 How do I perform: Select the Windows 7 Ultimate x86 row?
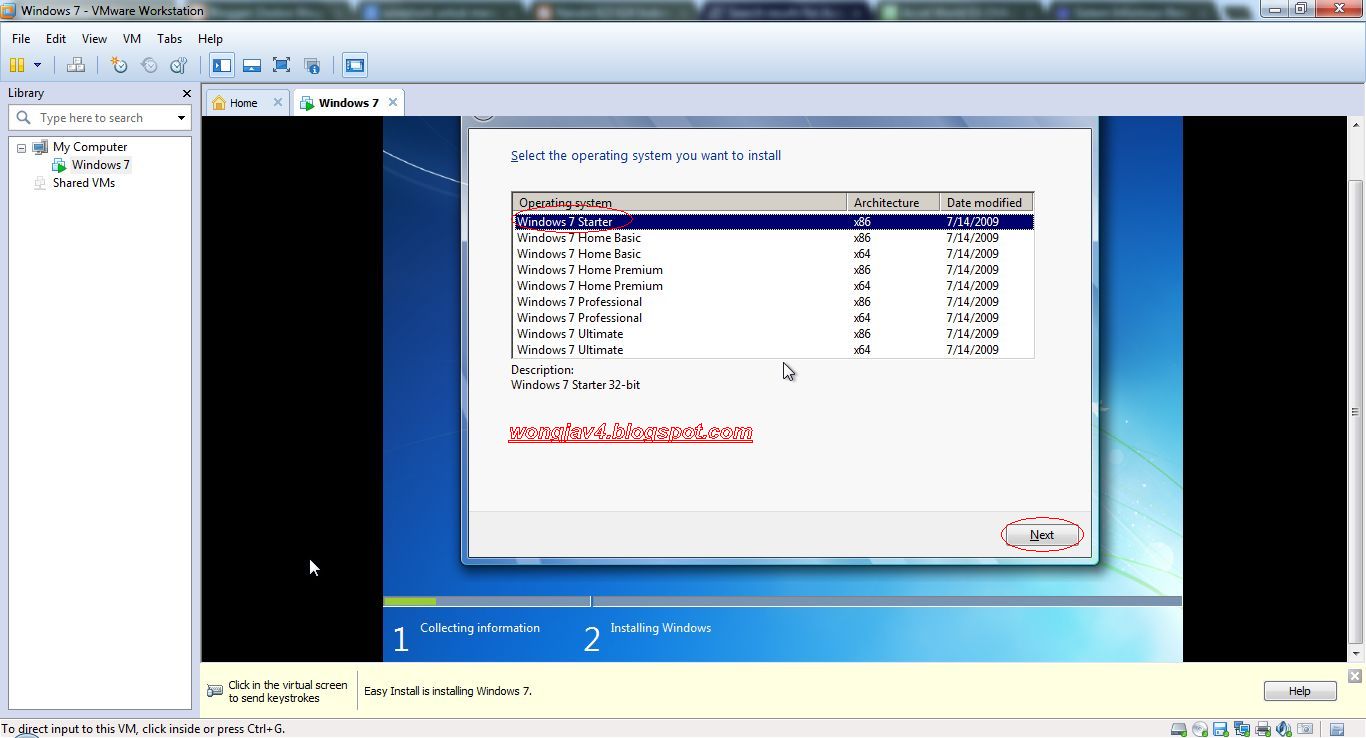click(773, 334)
